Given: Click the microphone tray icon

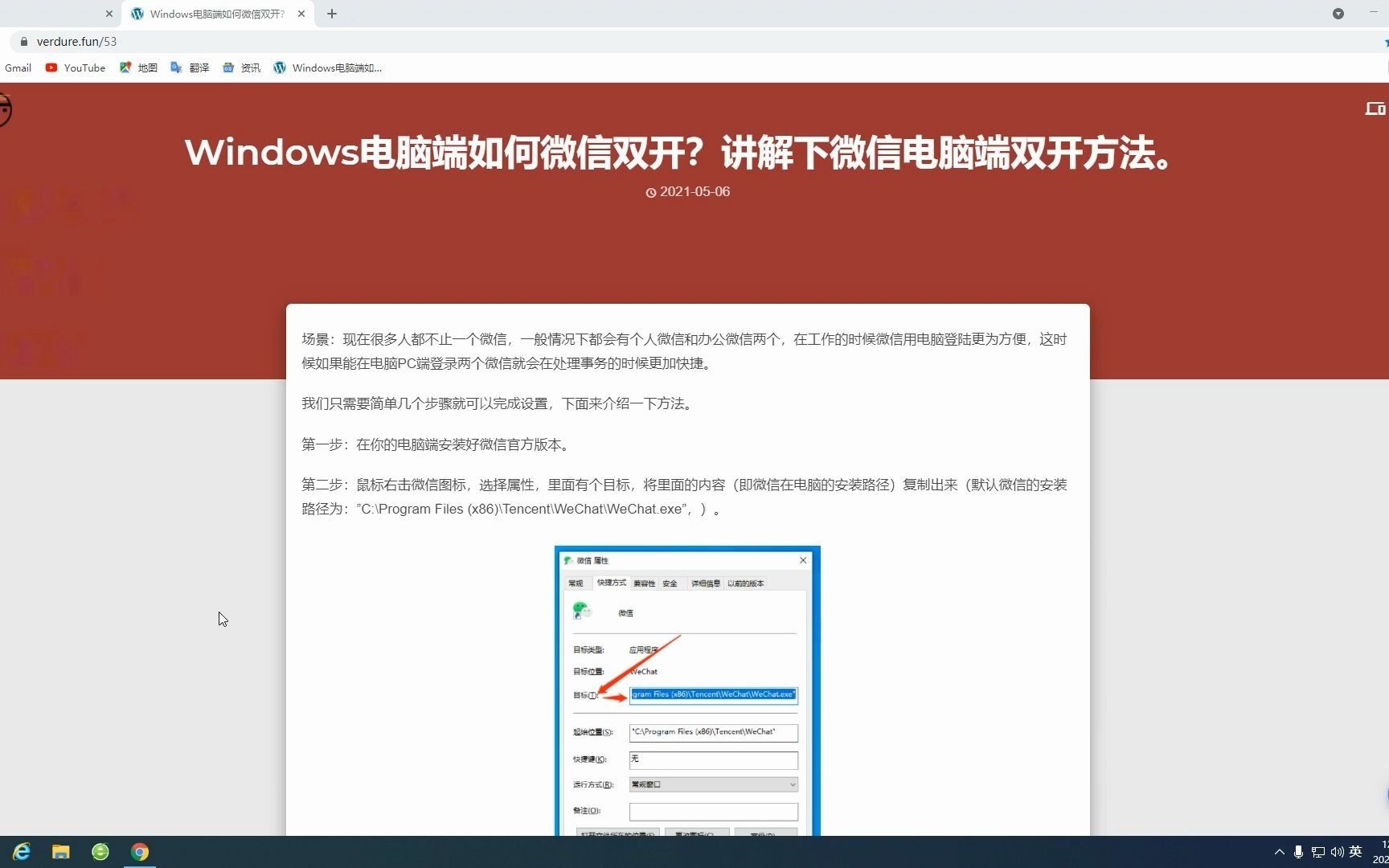Looking at the screenshot, I should coord(1298,852).
